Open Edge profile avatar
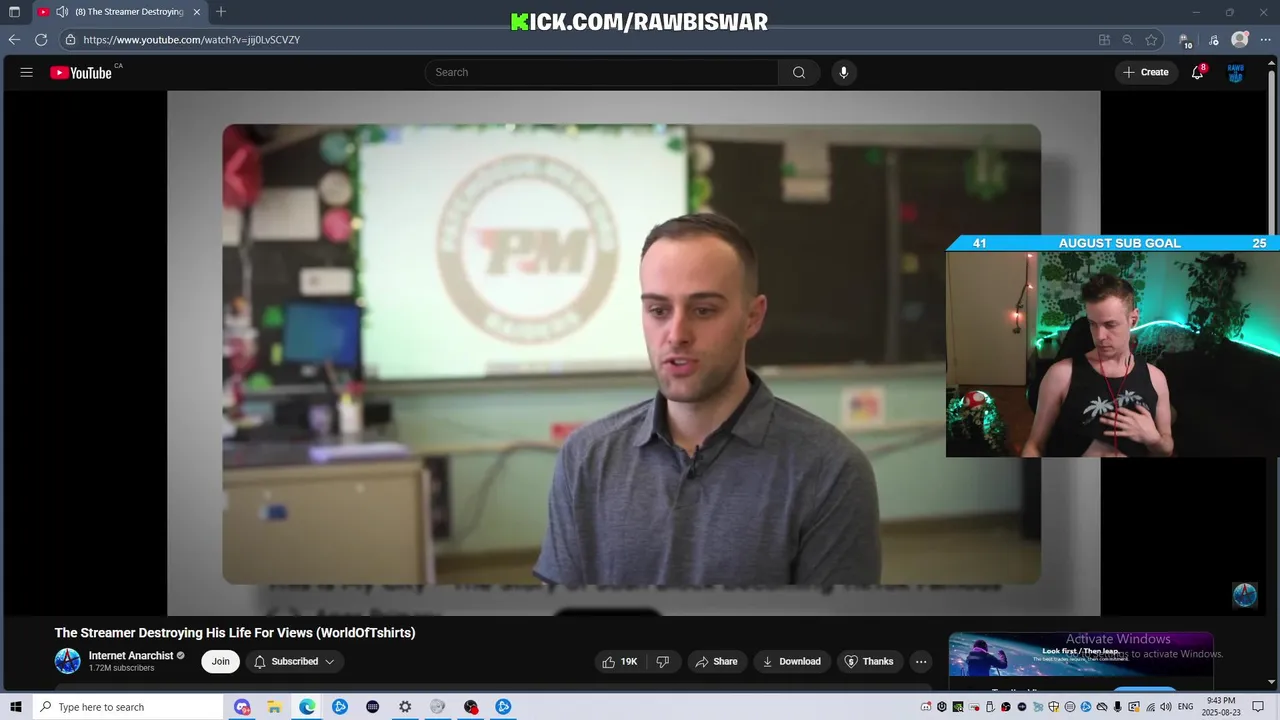 pyautogui.click(x=1240, y=40)
